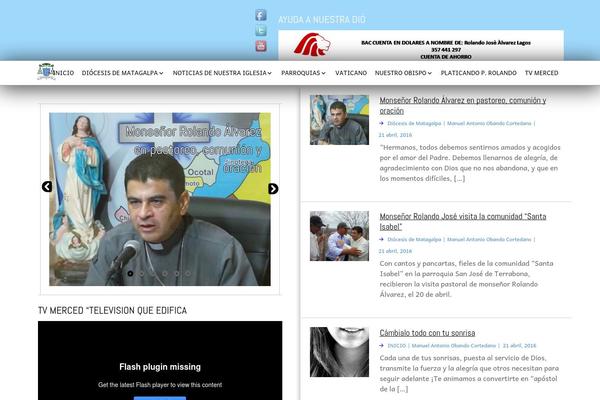Click the smile article's date 21 abril, 2016

(x=519, y=345)
